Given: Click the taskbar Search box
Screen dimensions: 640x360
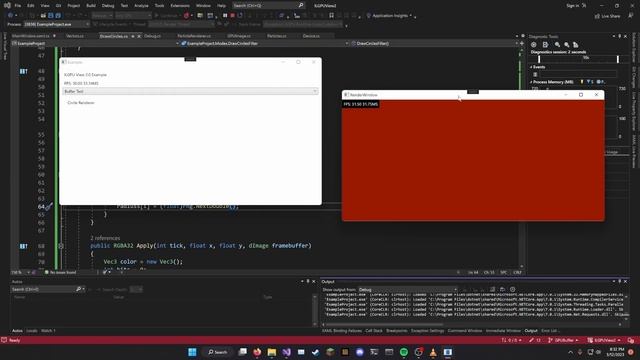Looking at the screenshot, I should [218, 352].
